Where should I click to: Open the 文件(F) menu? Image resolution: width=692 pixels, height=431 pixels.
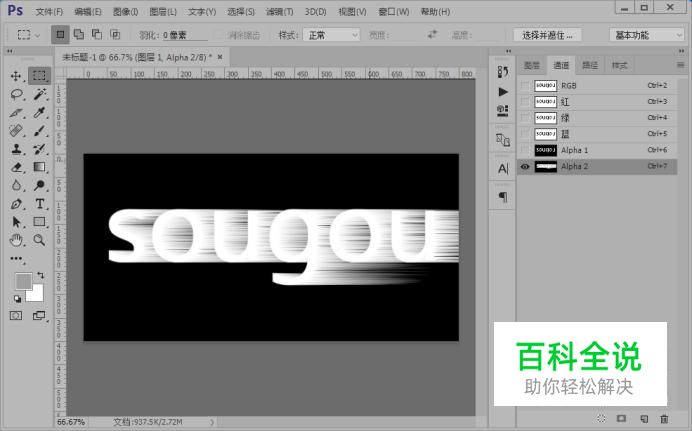49,12
